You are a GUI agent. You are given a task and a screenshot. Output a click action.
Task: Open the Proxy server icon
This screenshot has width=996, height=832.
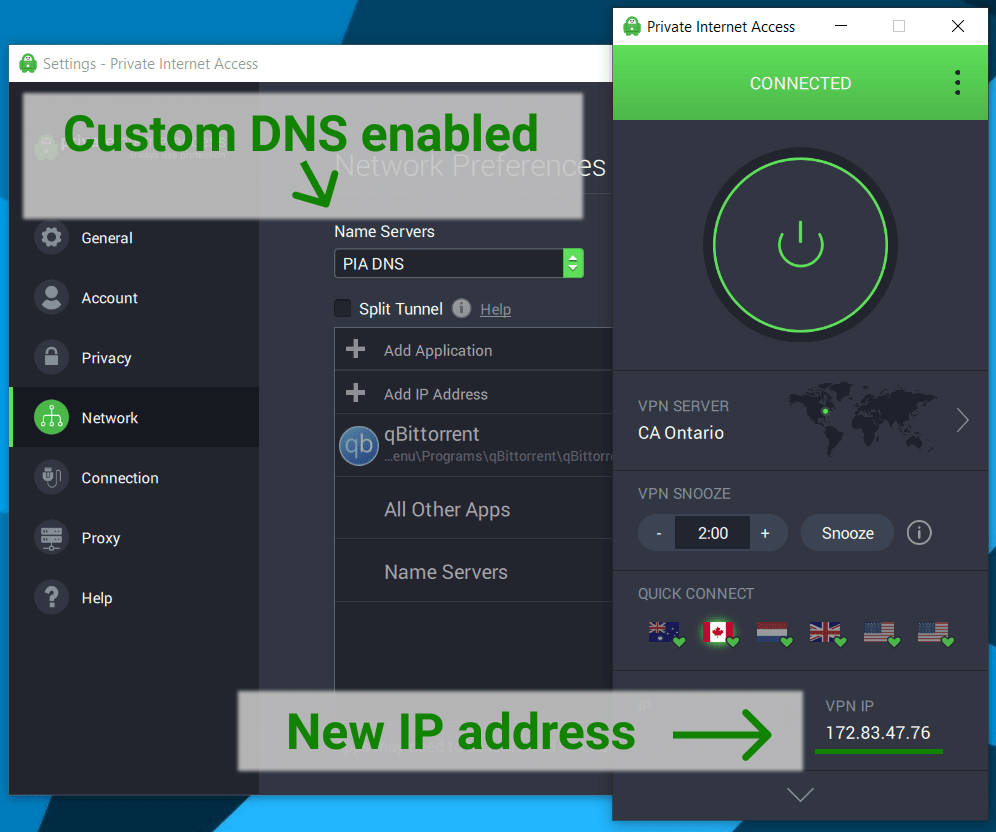pos(51,537)
